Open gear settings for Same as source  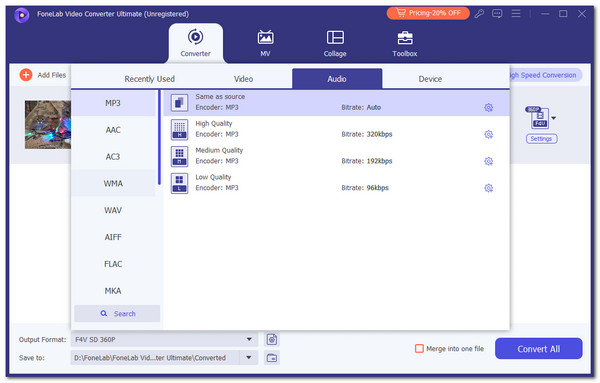pos(488,108)
